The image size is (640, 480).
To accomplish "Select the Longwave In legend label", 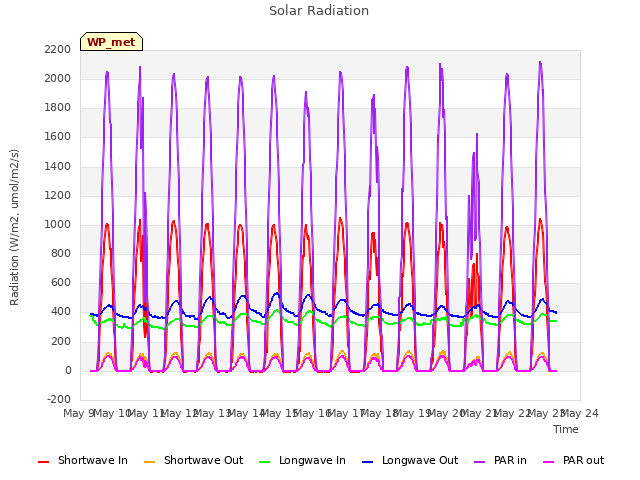I will (312, 460).
